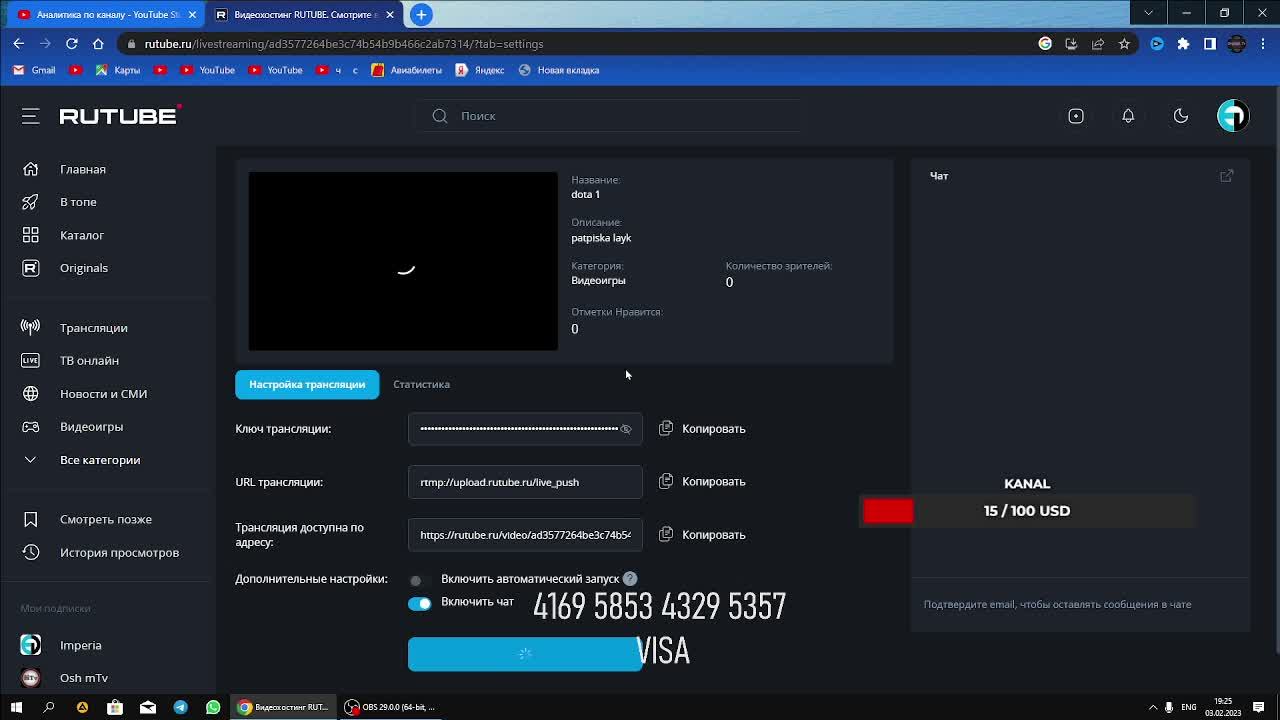Click Подтвердите email chat notice
This screenshot has width=1280, height=720.
(1057, 604)
